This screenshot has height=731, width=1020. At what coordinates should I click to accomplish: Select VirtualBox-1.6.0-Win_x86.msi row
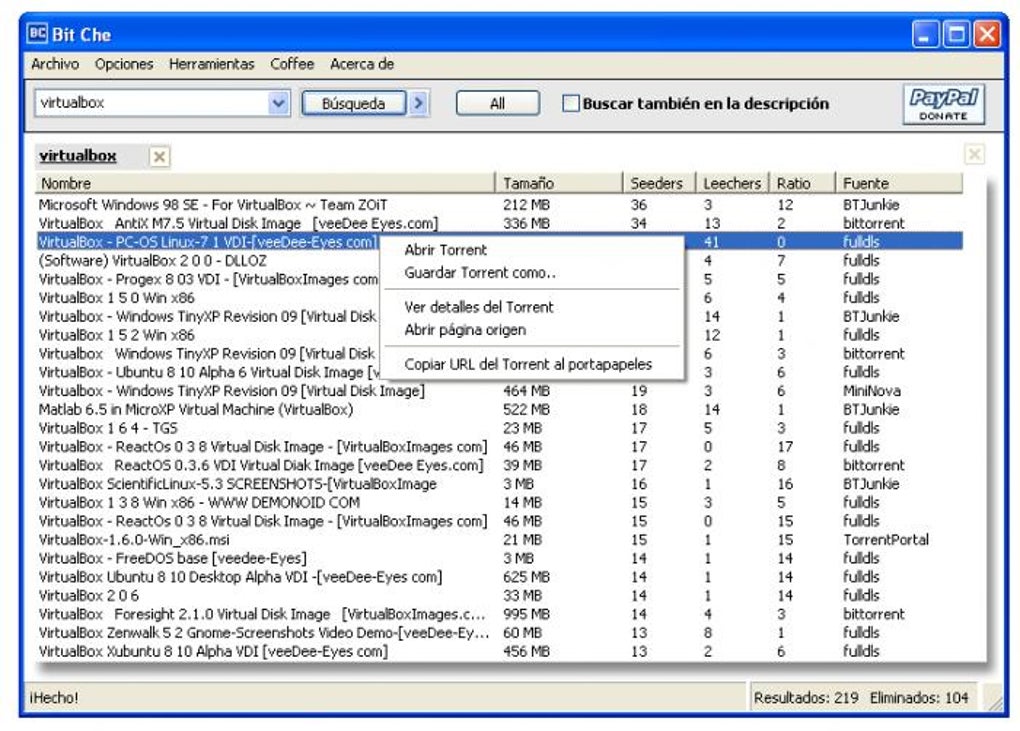[499, 540]
